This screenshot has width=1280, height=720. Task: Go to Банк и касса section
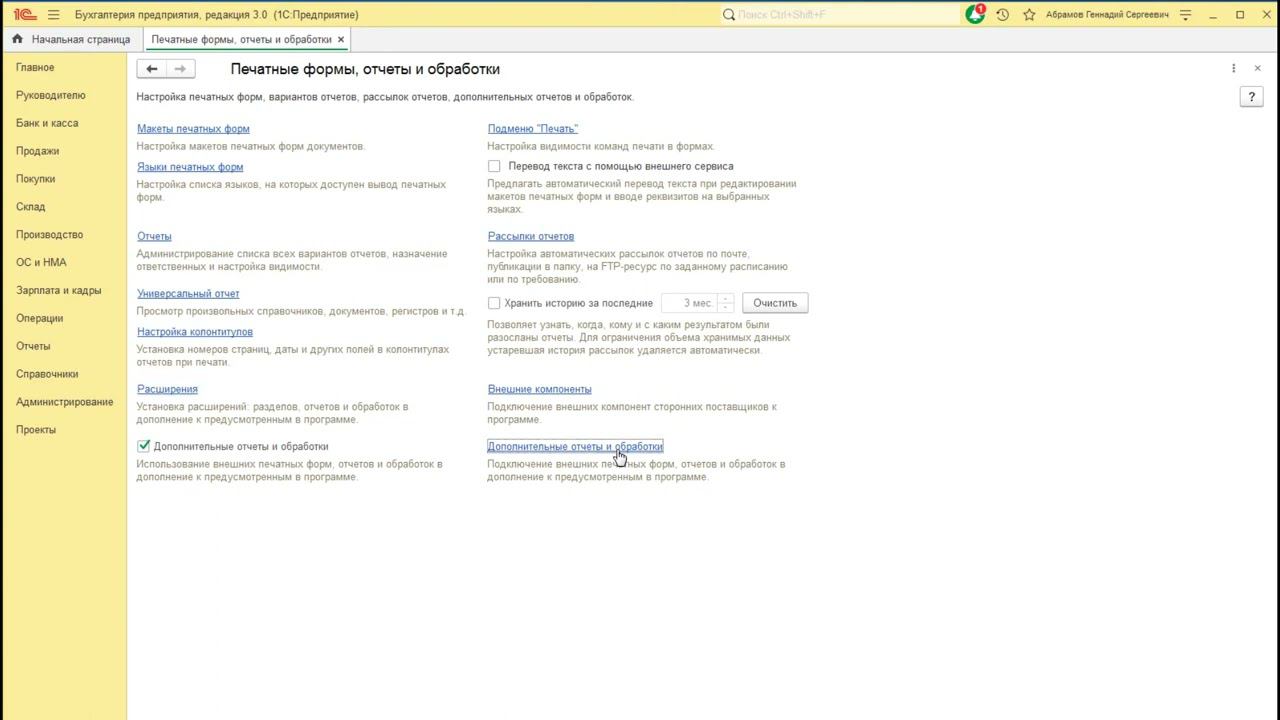pos(47,123)
